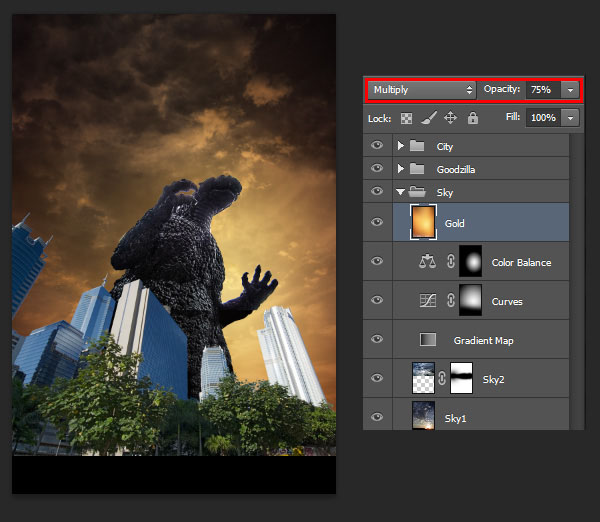Click the Gold layer name
Screen dimensions: 600x522
coord(455,223)
